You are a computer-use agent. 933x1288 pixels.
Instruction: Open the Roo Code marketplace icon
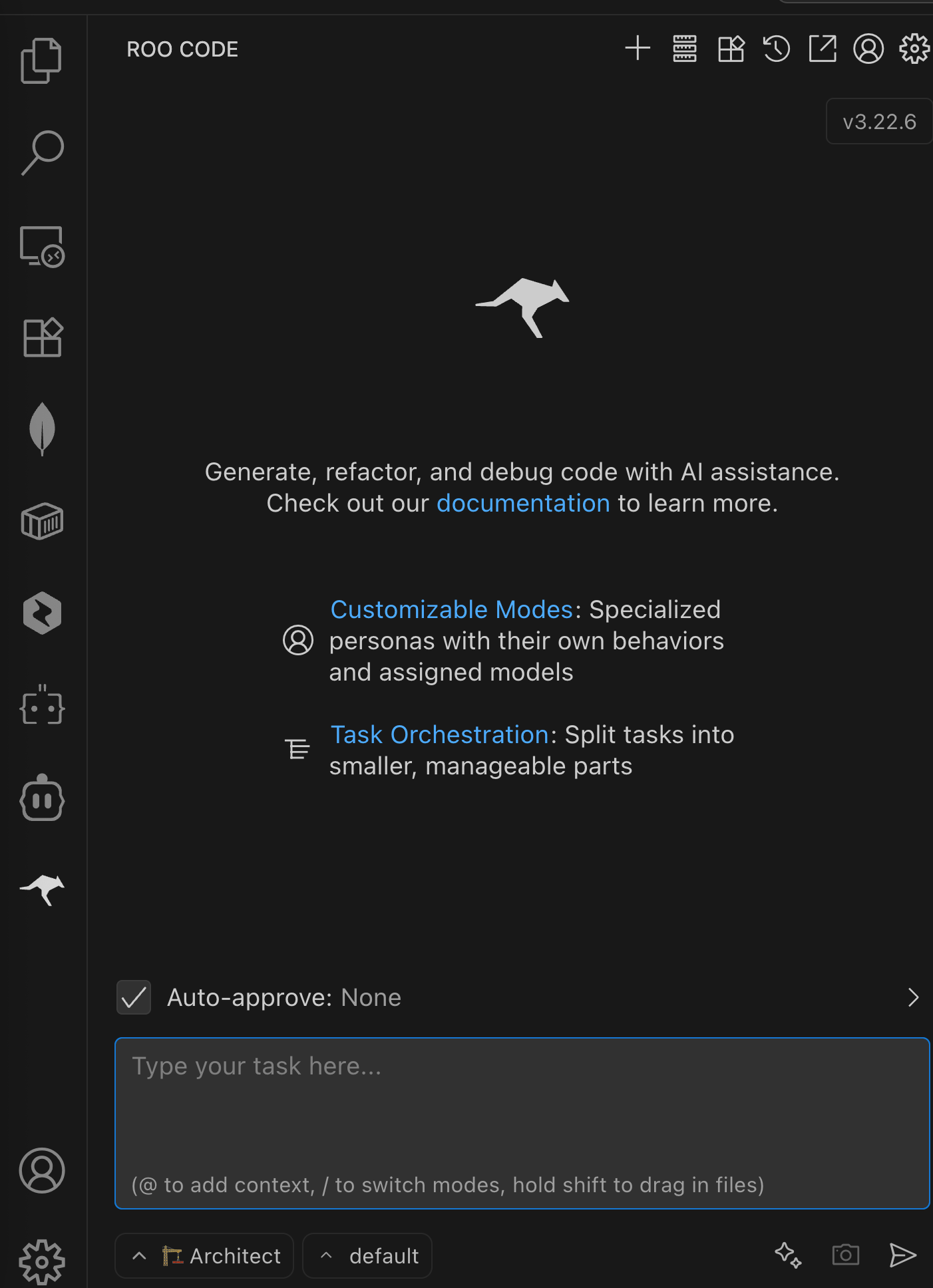coord(731,49)
